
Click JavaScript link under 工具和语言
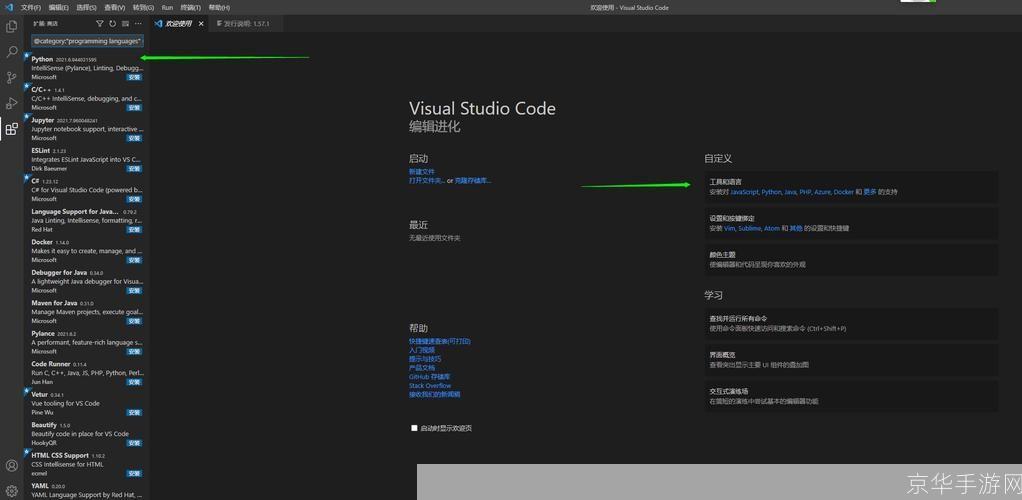tap(744, 192)
